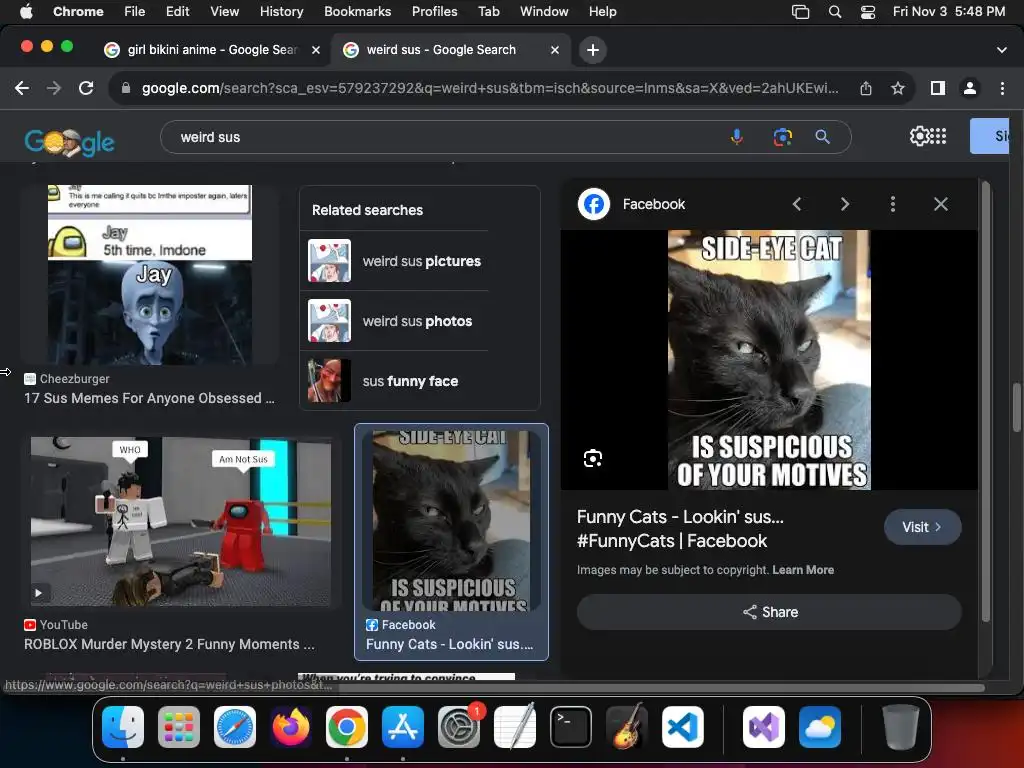Image resolution: width=1024 pixels, height=768 pixels.
Task: Click the Visit button
Action: [x=922, y=527]
